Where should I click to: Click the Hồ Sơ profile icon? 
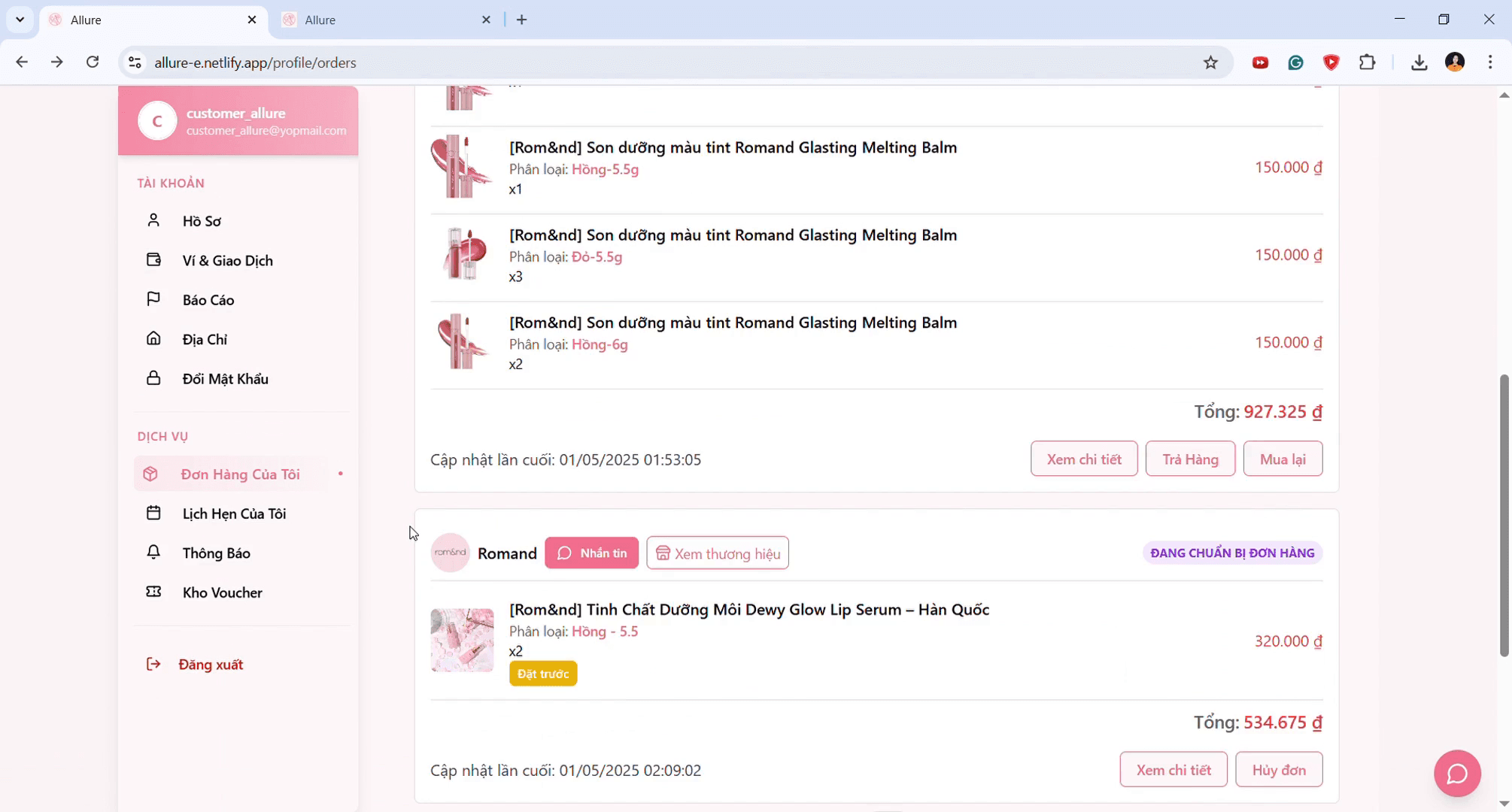(153, 220)
